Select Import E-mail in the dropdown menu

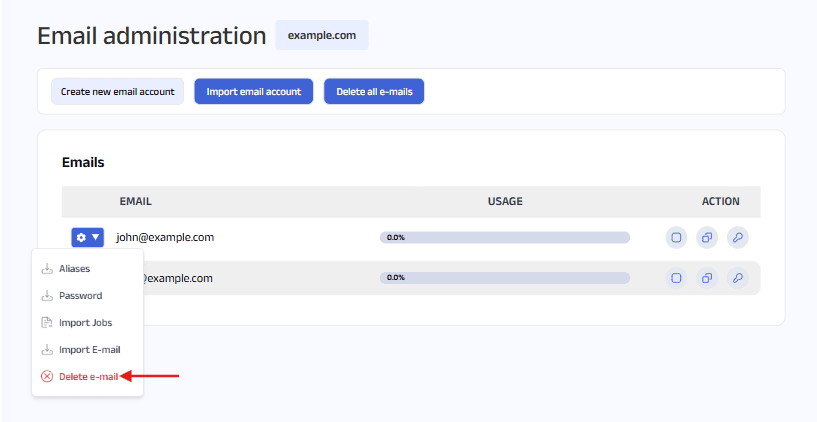click(x=89, y=350)
